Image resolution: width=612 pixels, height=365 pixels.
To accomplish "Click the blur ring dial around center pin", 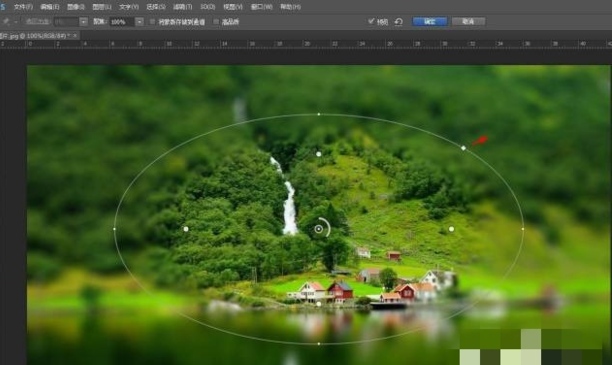I will [327, 228].
